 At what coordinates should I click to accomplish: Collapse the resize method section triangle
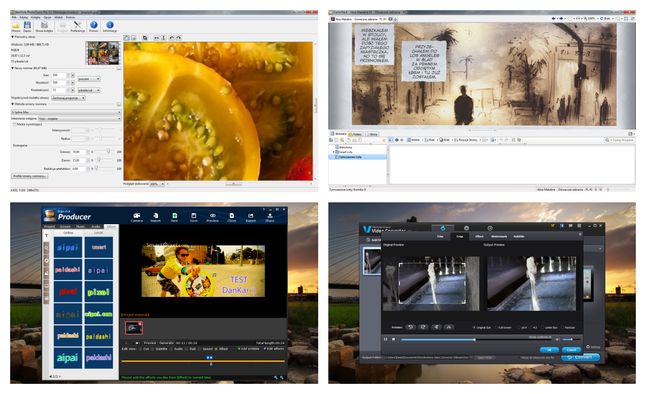point(13,104)
